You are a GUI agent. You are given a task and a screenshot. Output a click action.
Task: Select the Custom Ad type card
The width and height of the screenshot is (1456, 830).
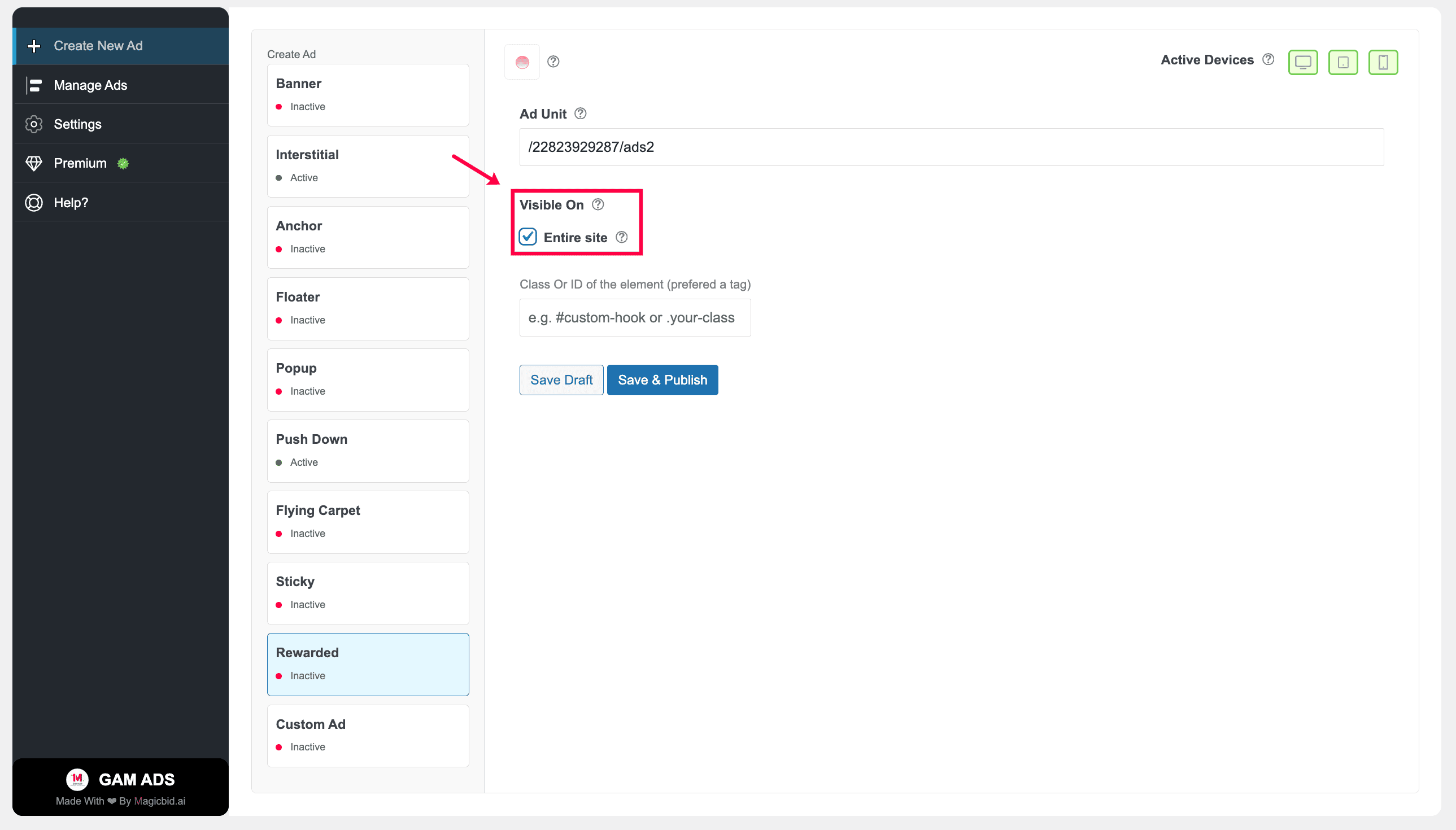click(368, 736)
